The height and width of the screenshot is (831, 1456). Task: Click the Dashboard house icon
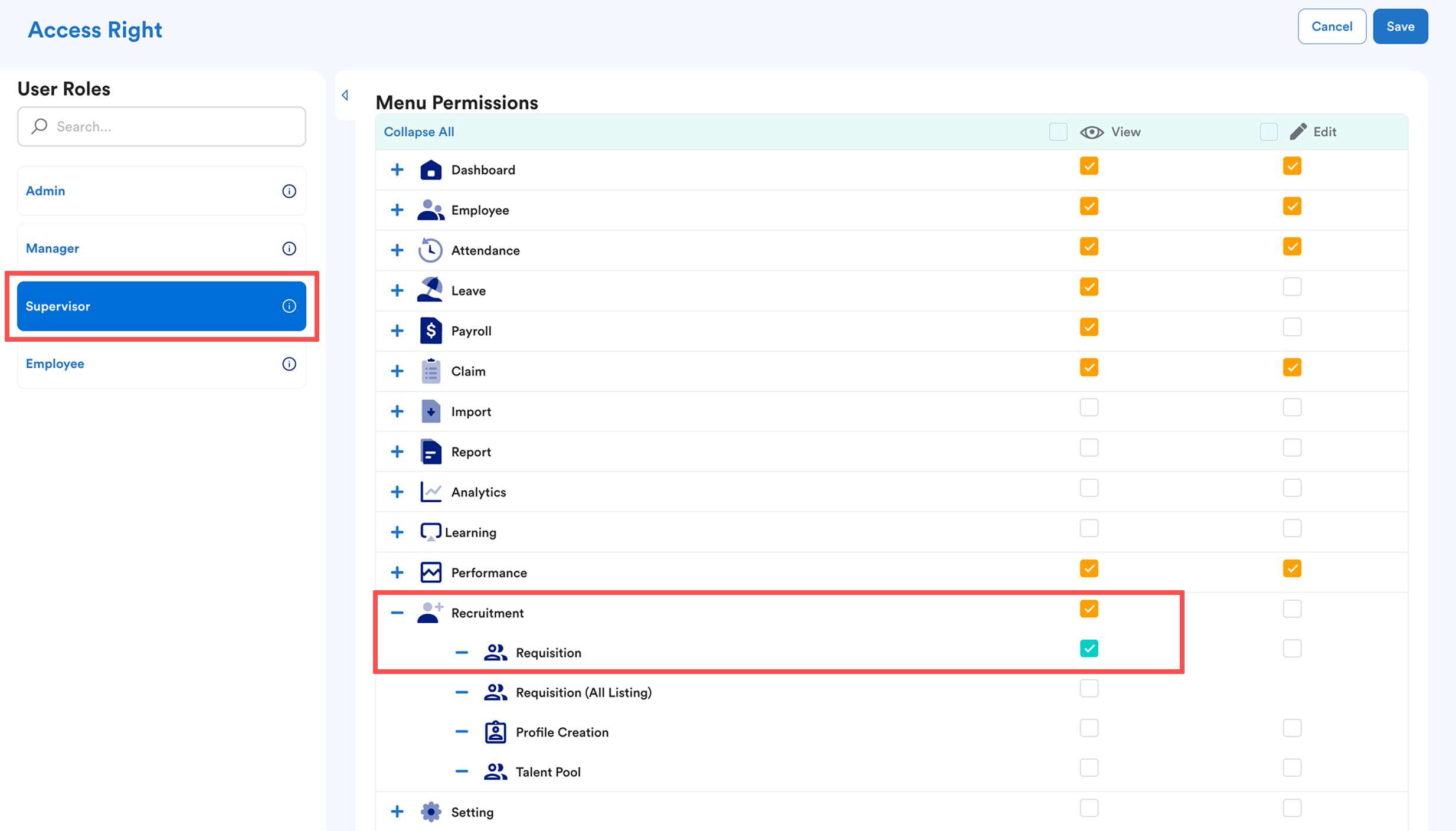click(431, 170)
